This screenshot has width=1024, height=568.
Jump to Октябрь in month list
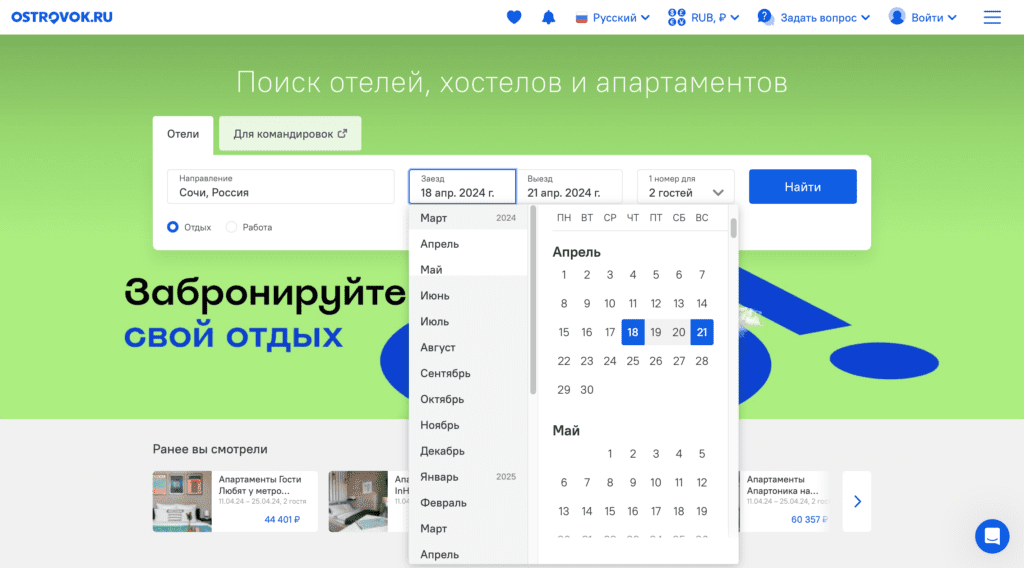coord(468,399)
